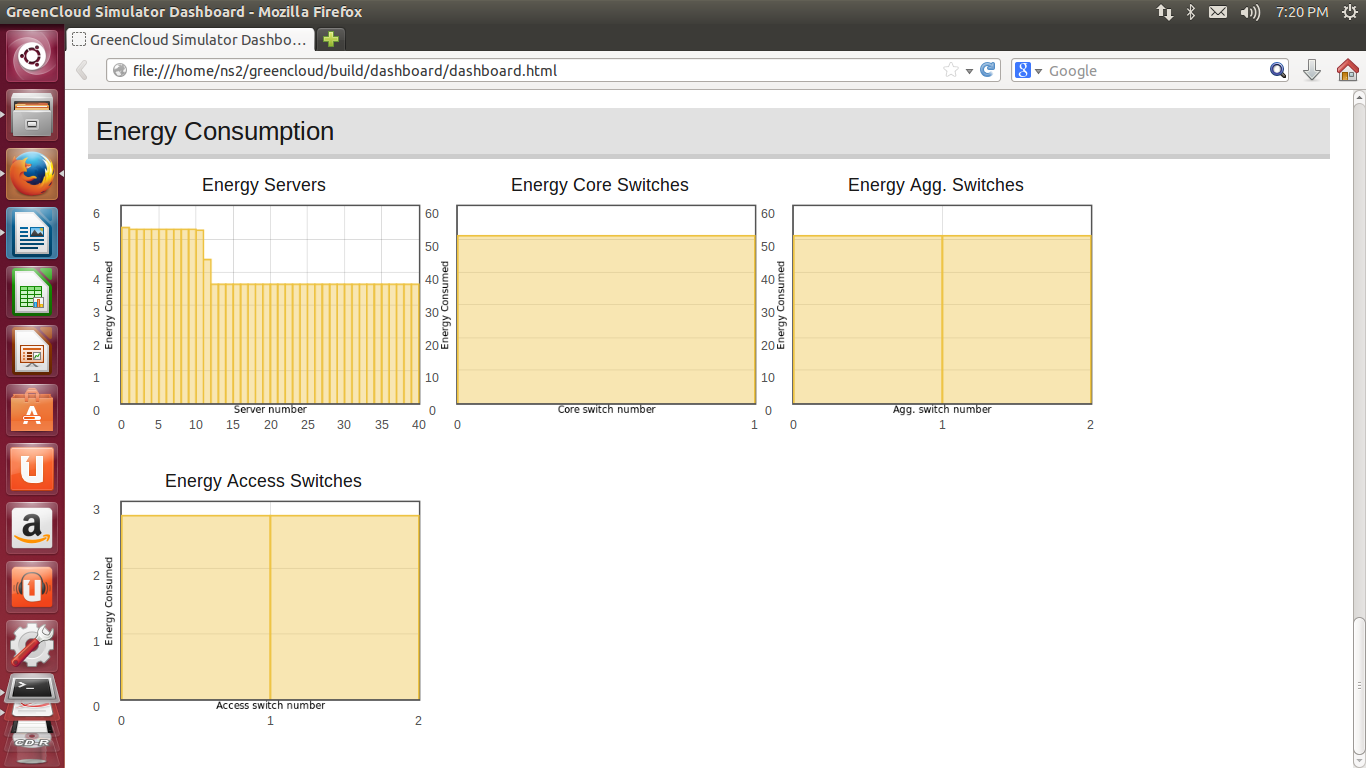This screenshot has width=1366, height=768.
Task: Bookmark this page with the star icon
Action: click(x=951, y=70)
